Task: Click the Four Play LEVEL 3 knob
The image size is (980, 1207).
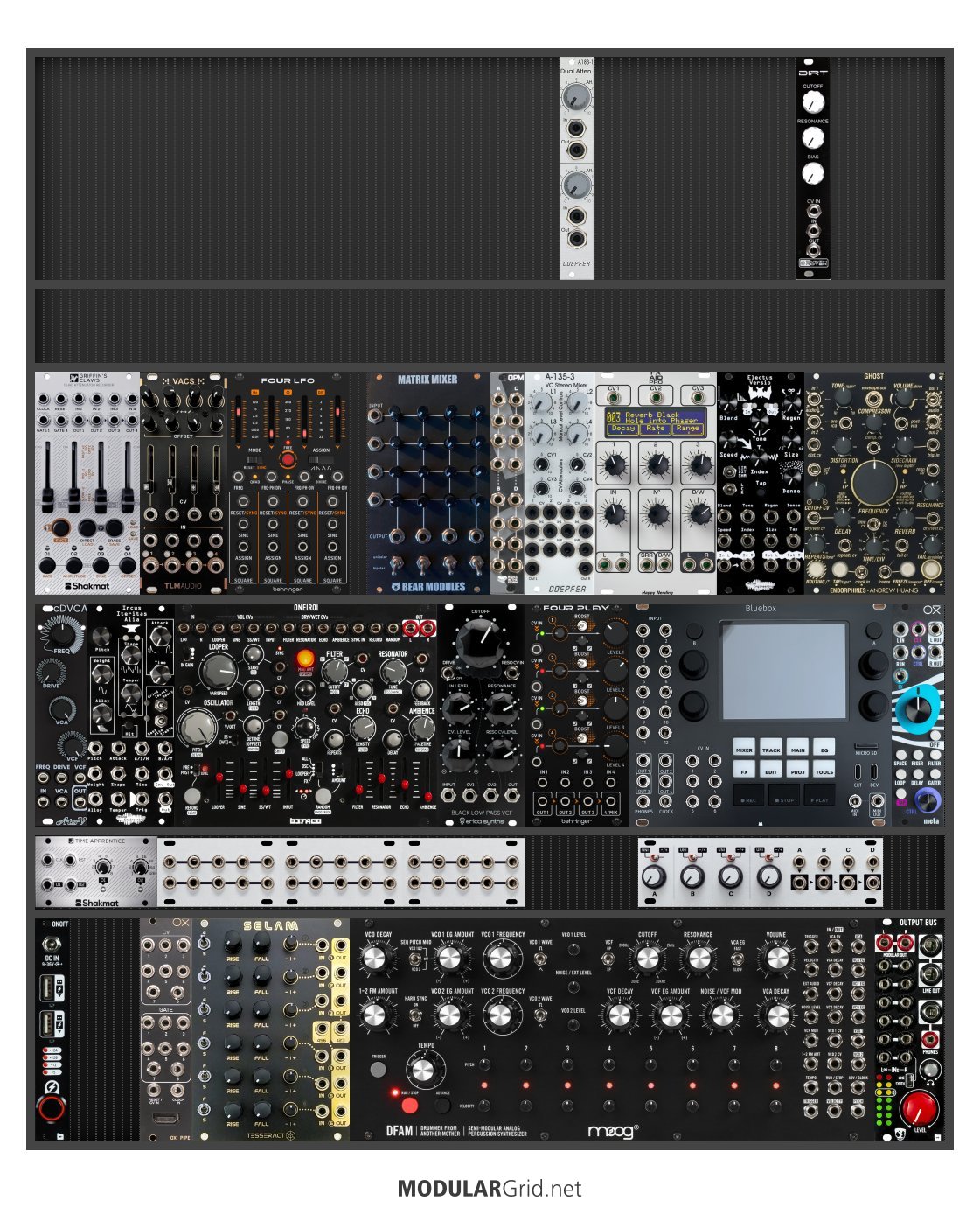Action: (x=615, y=708)
